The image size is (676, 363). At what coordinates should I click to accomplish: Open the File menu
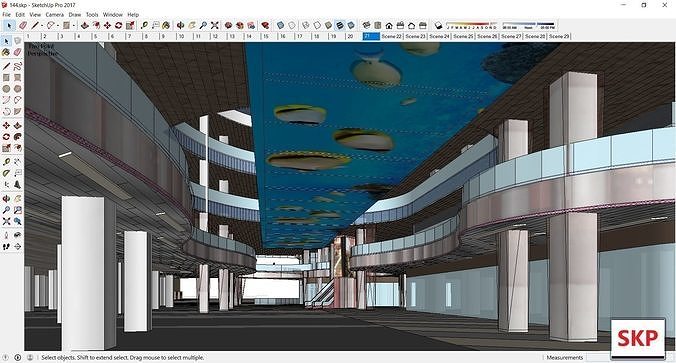(x=6, y=14)
